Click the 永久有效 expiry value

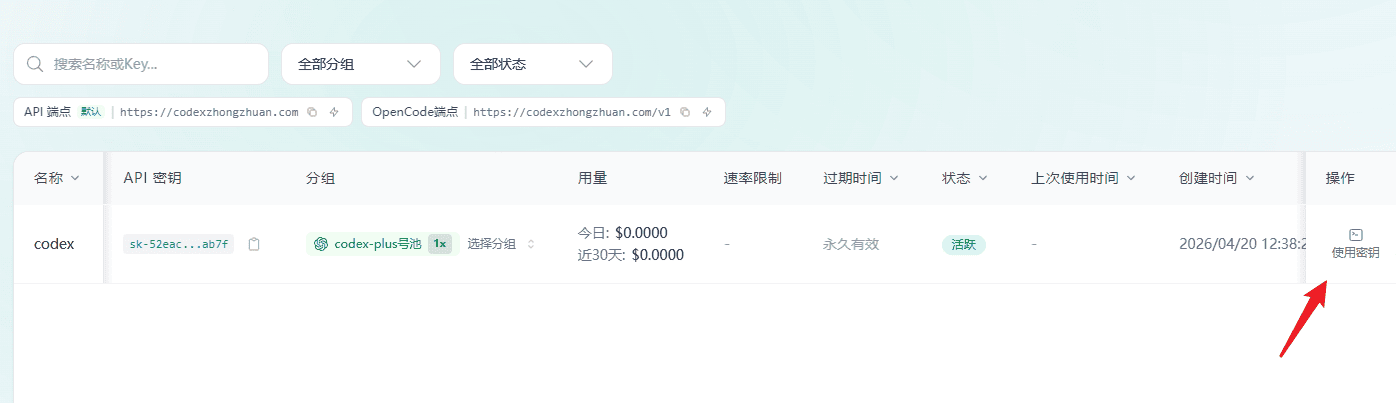[x=850, y=244]
